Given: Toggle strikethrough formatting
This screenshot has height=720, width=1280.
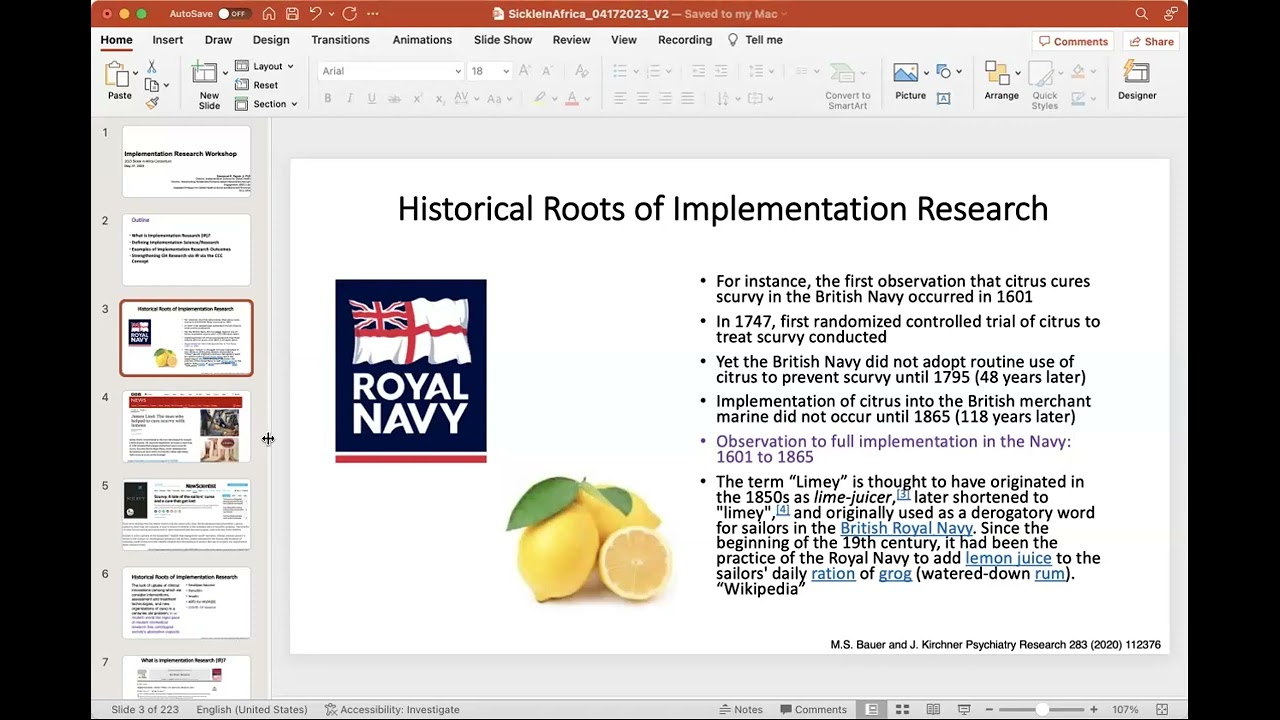Looking at the screenshot, I should click(x=394, y=98).
